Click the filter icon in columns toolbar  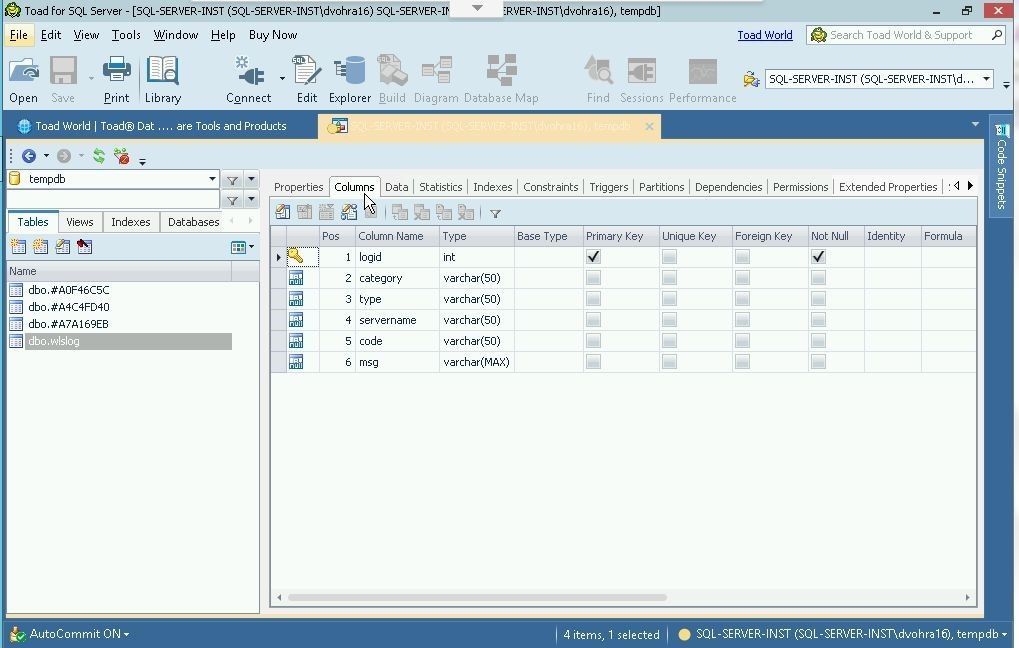pyautogui.click(x=495, y=213)
